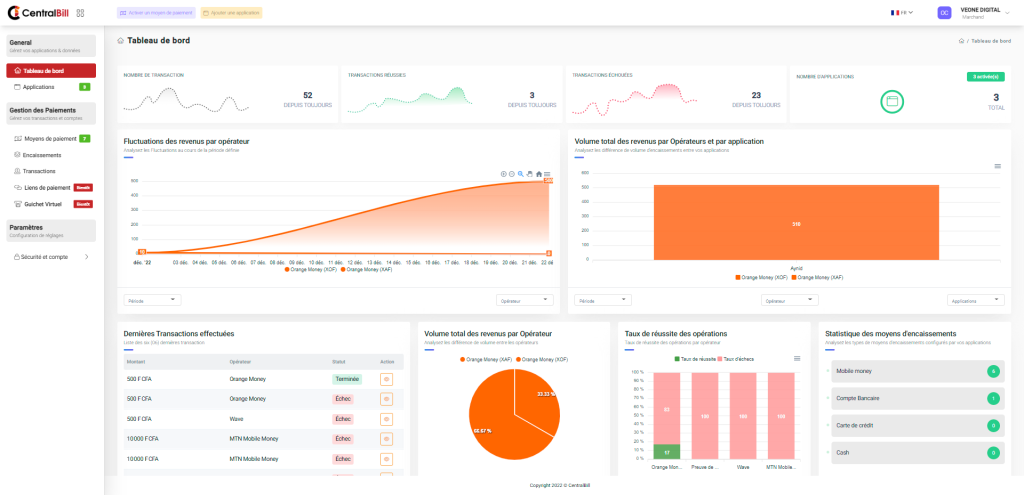The height and width of the screenshot is (495, 1024).
Task: Click the eye icon for the Wave transaction
Action: tap(387, 419)
